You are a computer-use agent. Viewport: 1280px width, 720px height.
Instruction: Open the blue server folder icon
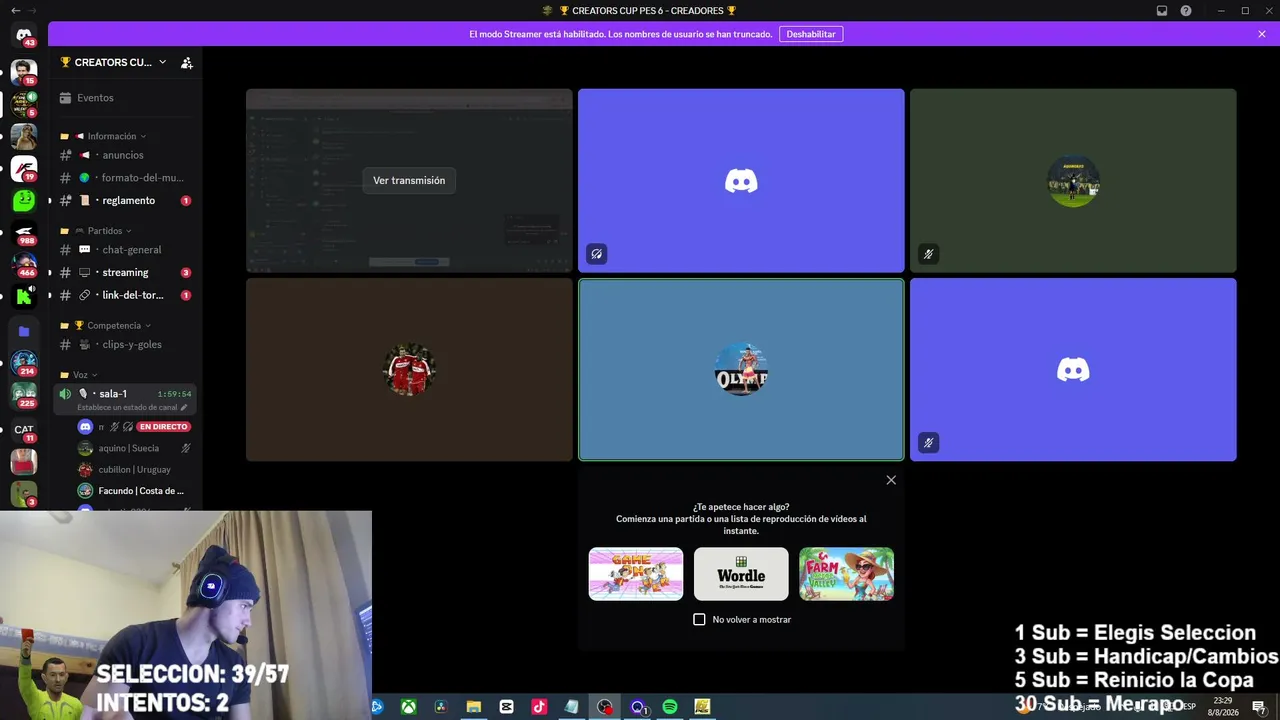[x=24, y=331]
